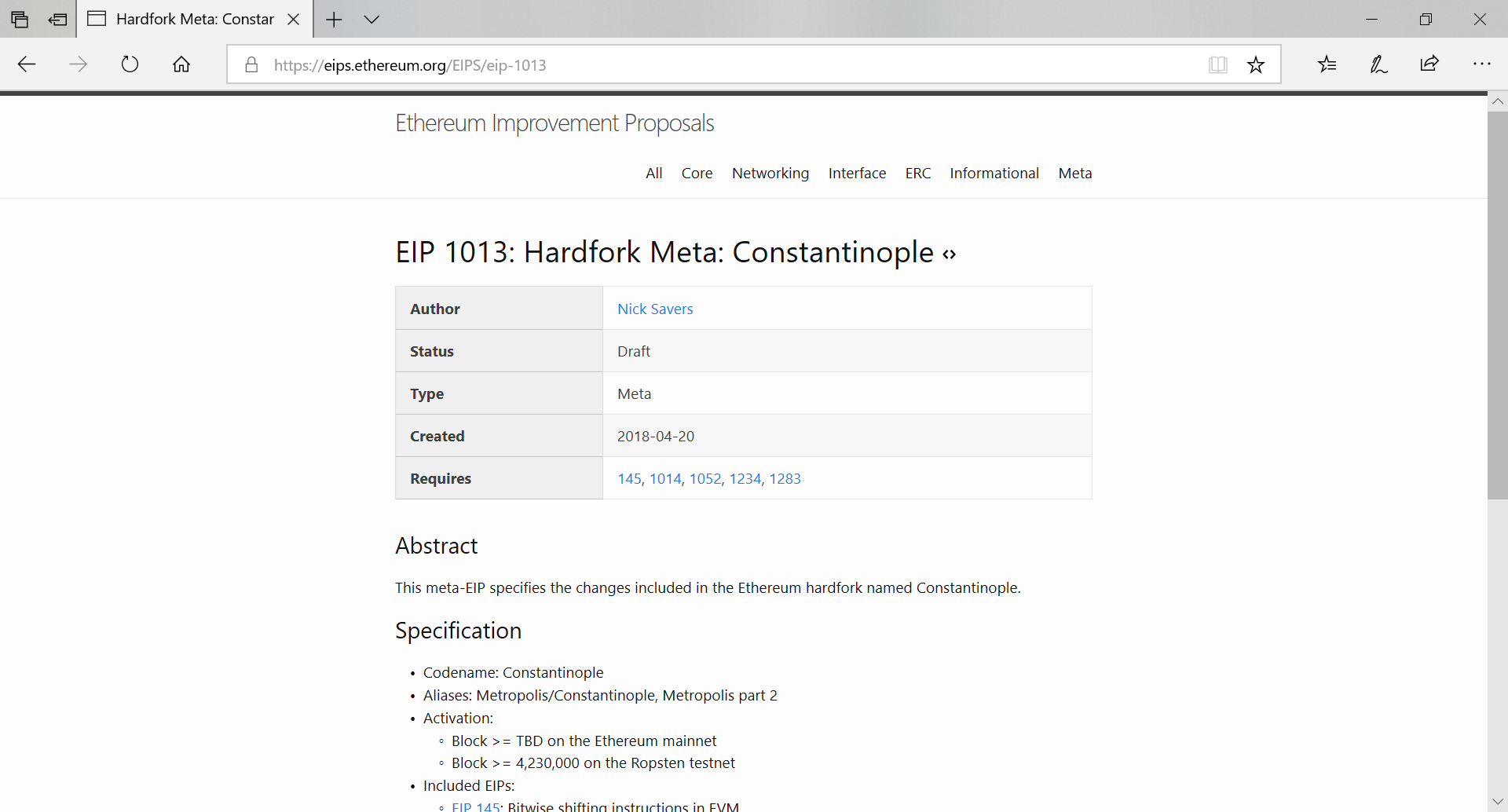The image size is (1508, 812).
Task: Open required EIP 1014 link
Action: (665, 479)
